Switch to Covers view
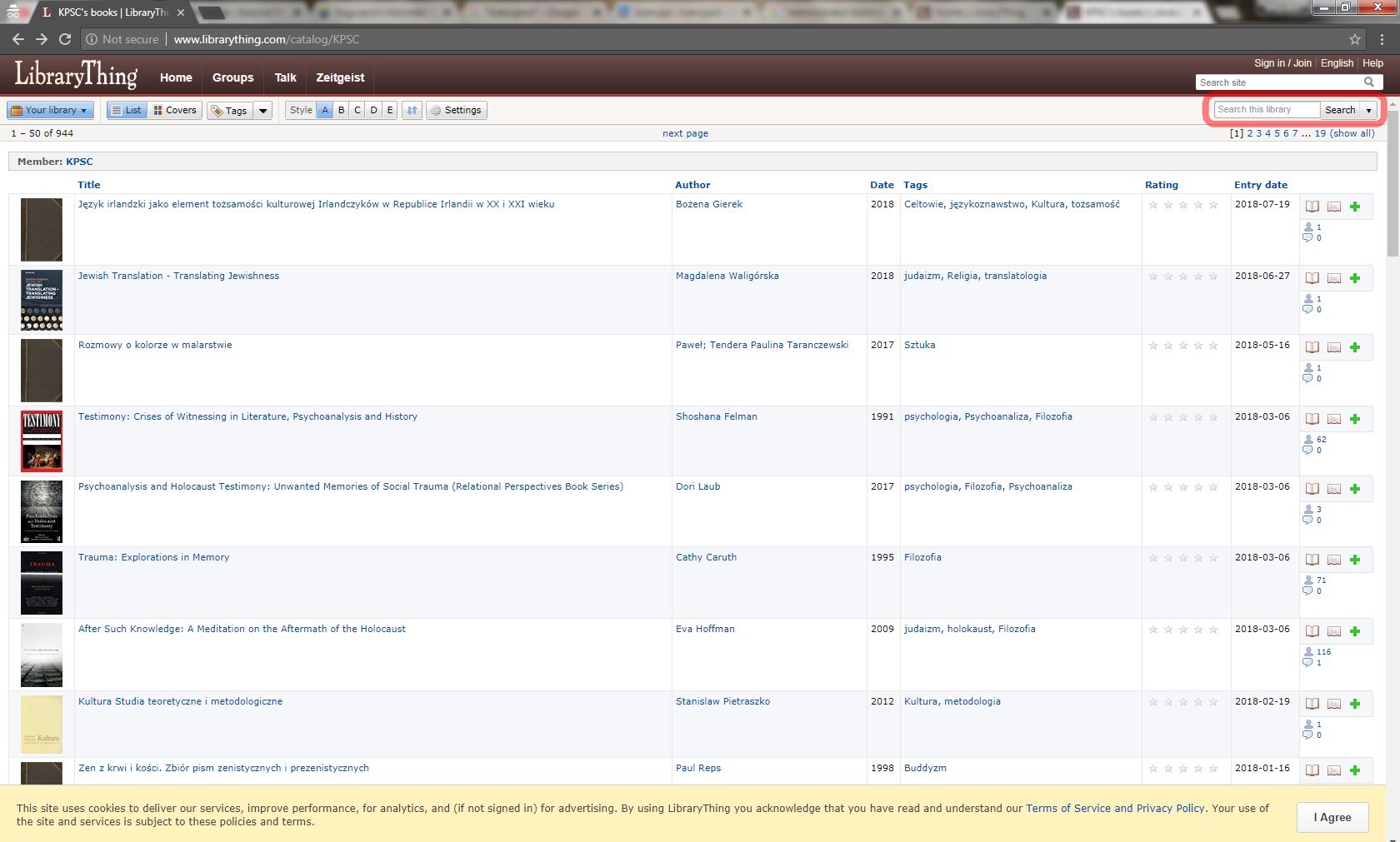The image size is (1400, 842). [175, 110]
